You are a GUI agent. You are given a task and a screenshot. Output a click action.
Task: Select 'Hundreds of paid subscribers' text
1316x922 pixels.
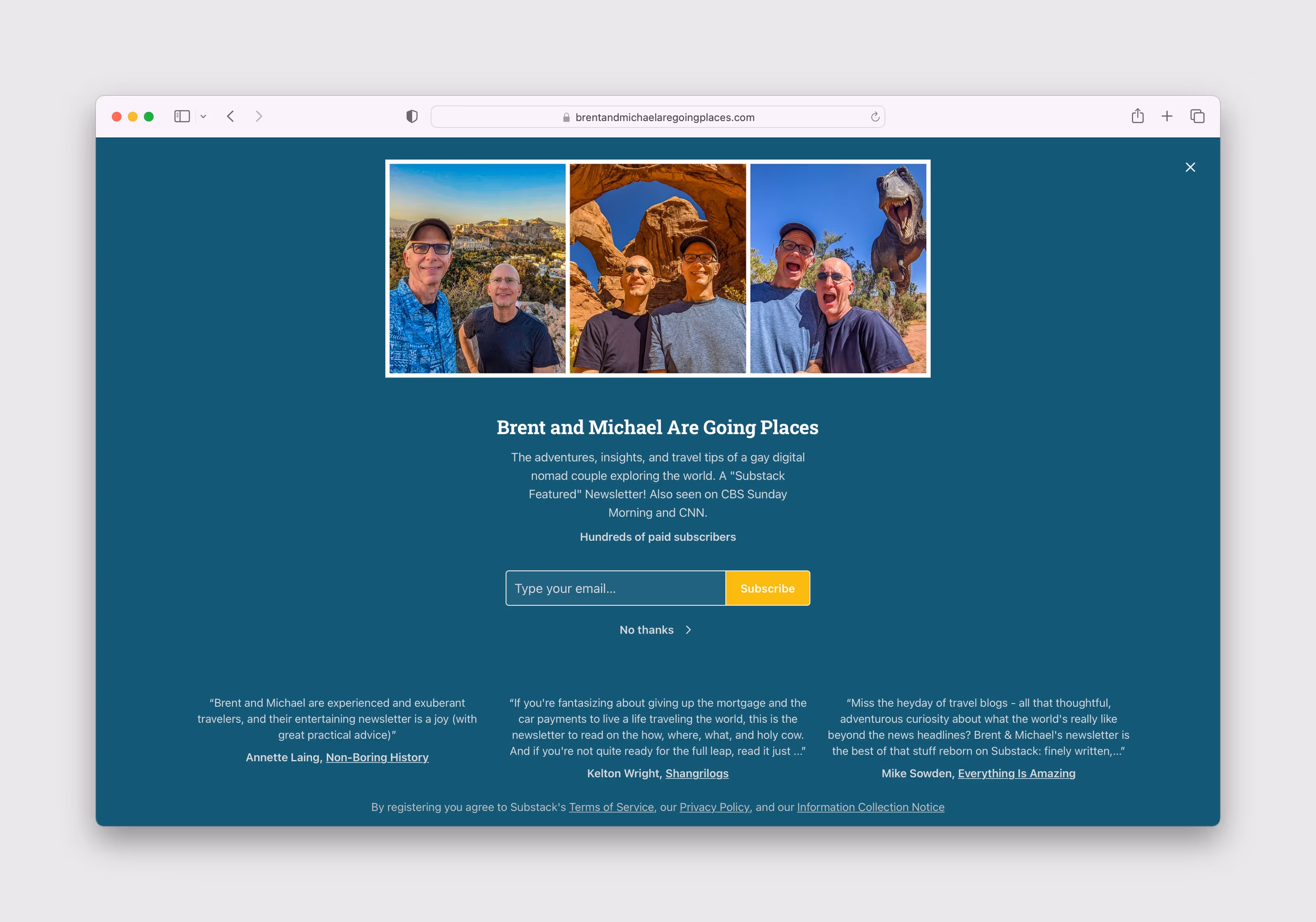coord(658,537)
